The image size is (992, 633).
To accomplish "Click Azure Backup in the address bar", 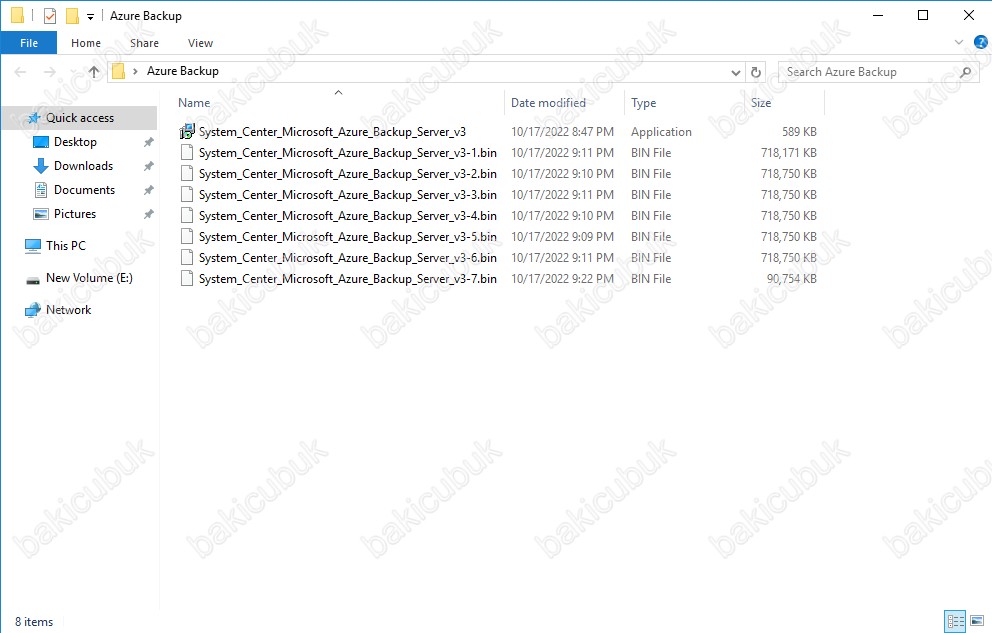I will (183, 71).
